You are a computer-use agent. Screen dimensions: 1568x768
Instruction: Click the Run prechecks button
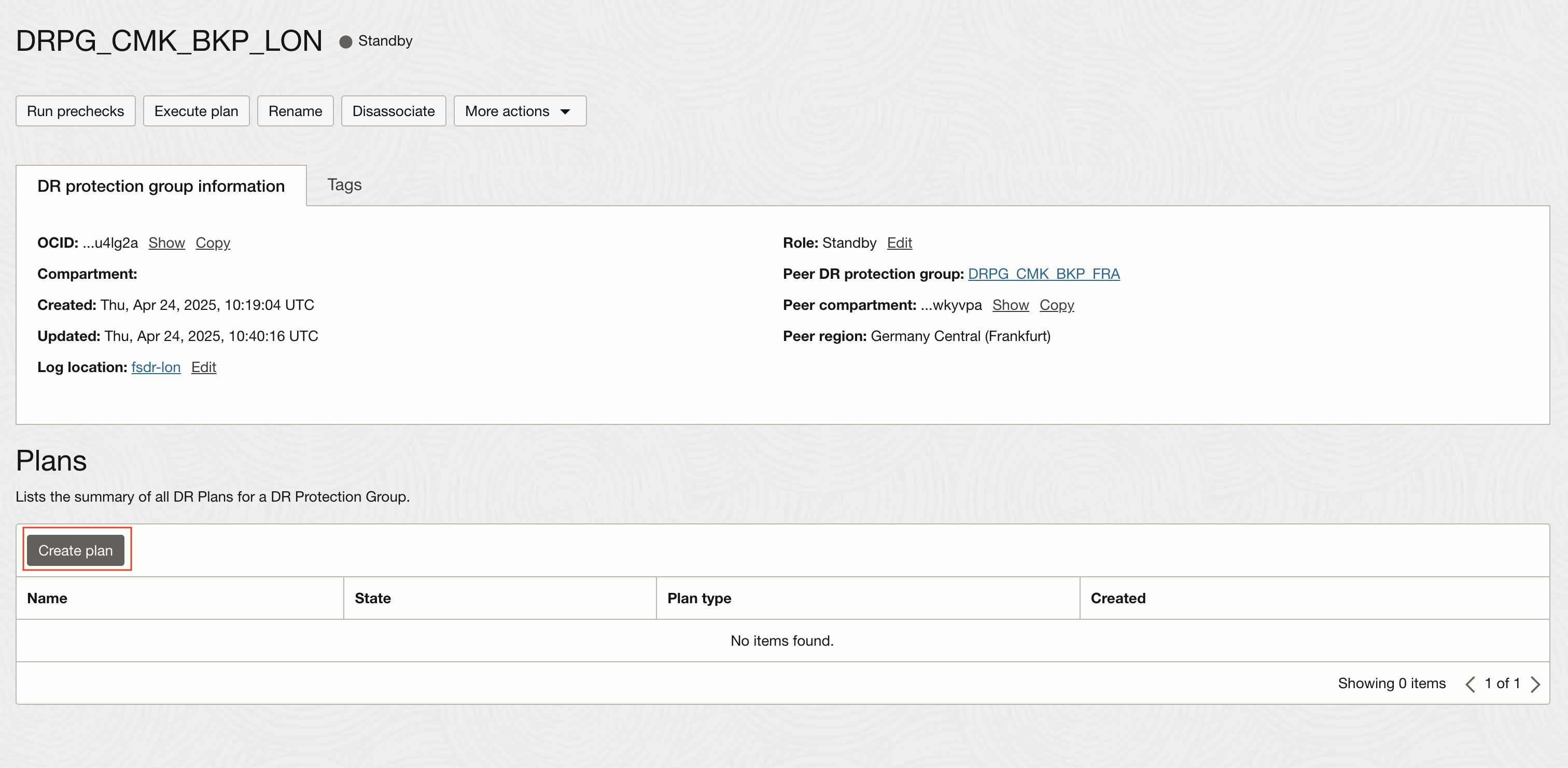(76, 111)
